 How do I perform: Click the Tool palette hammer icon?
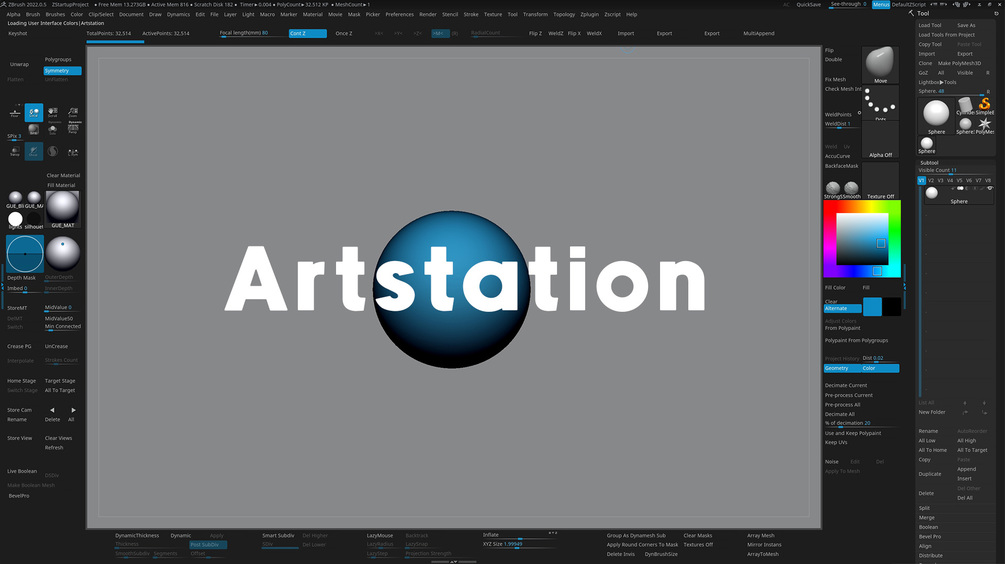point(911,13)
